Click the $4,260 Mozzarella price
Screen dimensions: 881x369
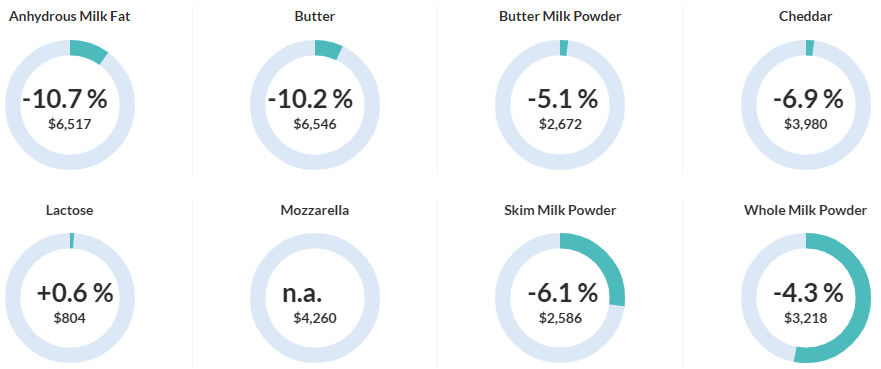(x=315, y=318)
